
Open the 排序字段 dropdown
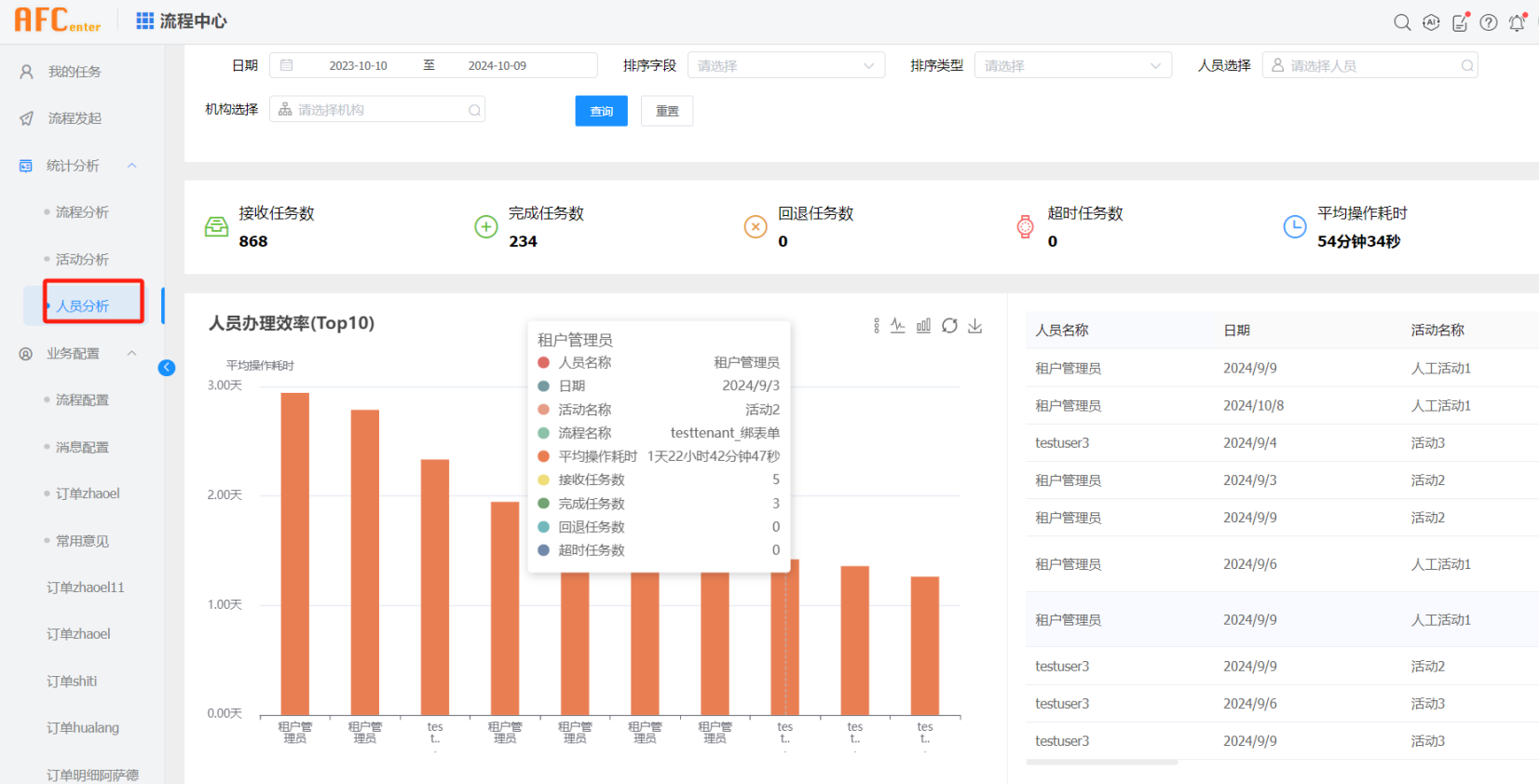(785, 65)
